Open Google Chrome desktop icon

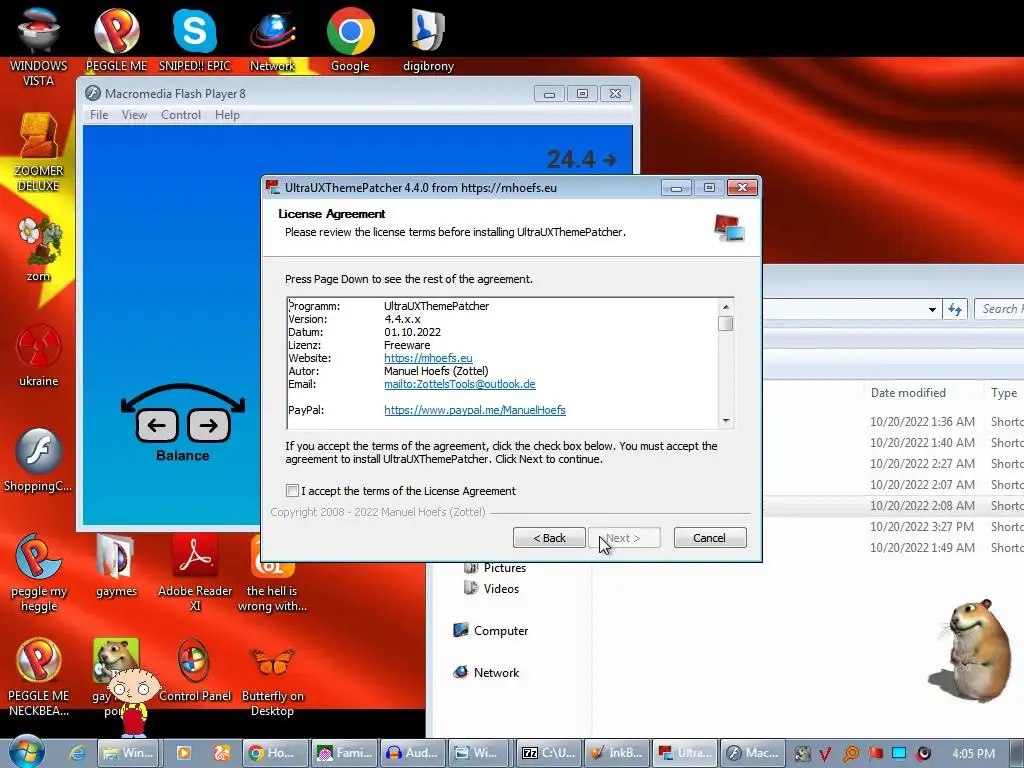click(350, 39)
